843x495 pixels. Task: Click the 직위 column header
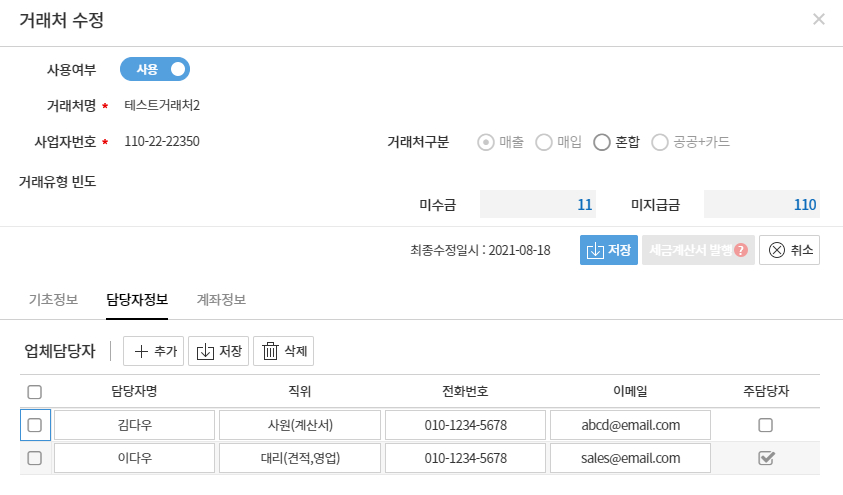[x=300, y=391]
